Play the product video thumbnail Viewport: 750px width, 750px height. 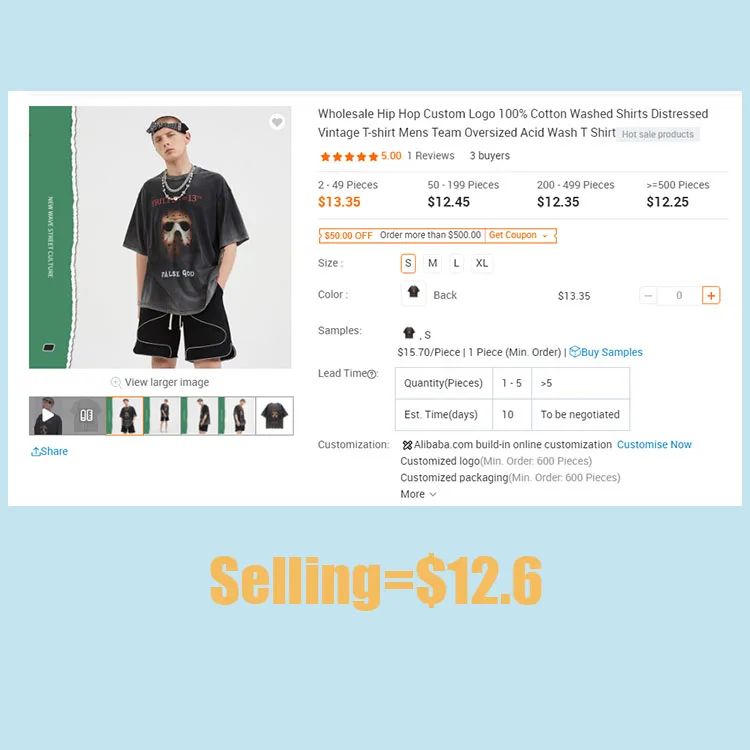[47, 415]
